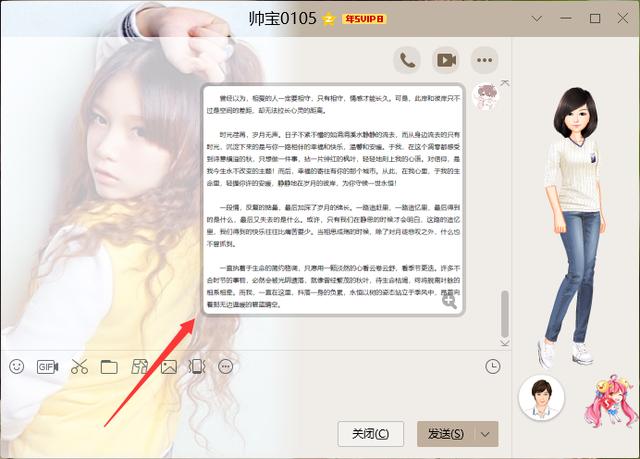Open more options with three-dots button at top
Image resolution: width=640 pixels, height=459 pixels.
484,60
